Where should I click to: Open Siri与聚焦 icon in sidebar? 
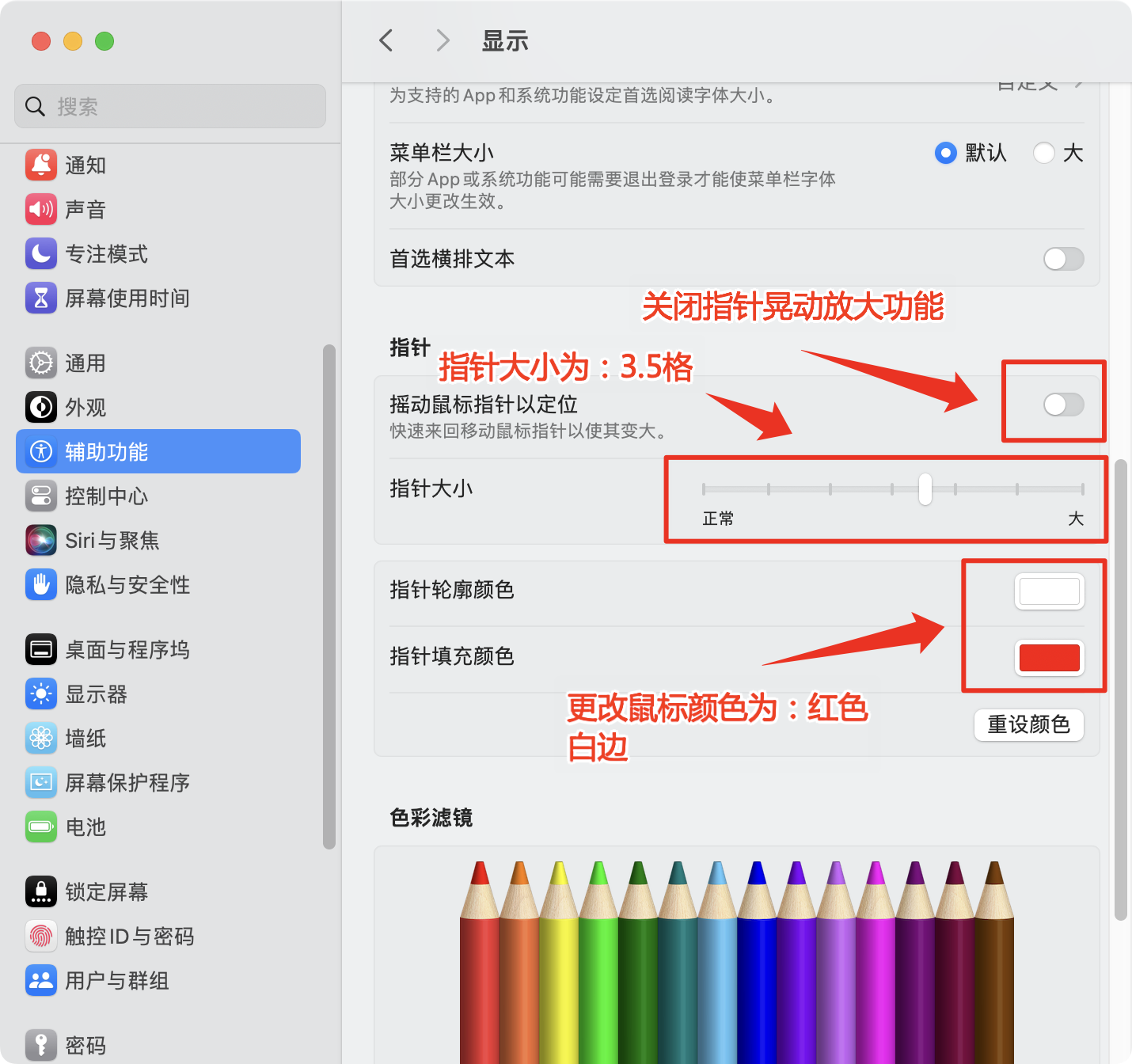41,540
